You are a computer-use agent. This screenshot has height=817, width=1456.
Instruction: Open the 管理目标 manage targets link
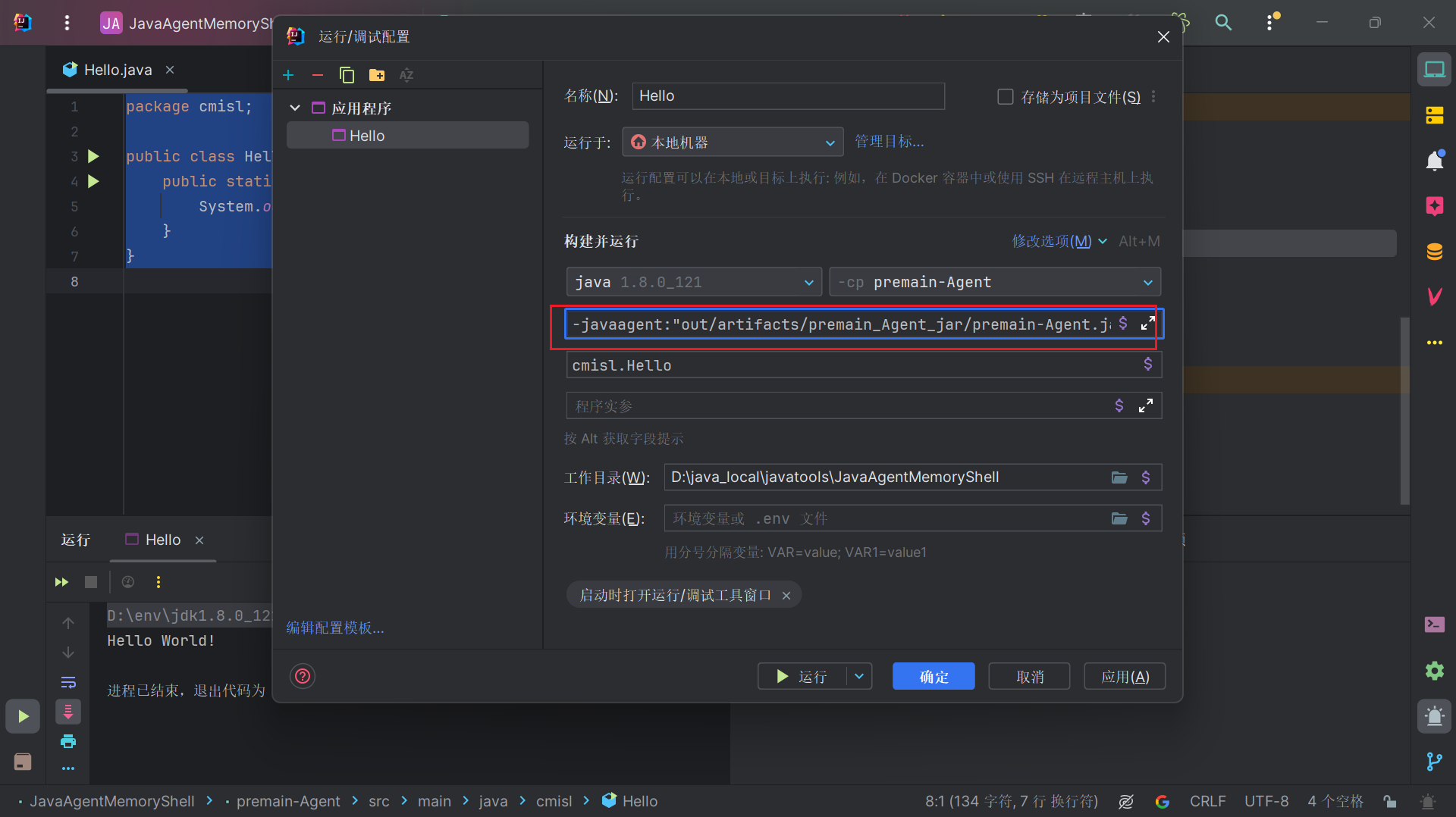pos(889,142)
